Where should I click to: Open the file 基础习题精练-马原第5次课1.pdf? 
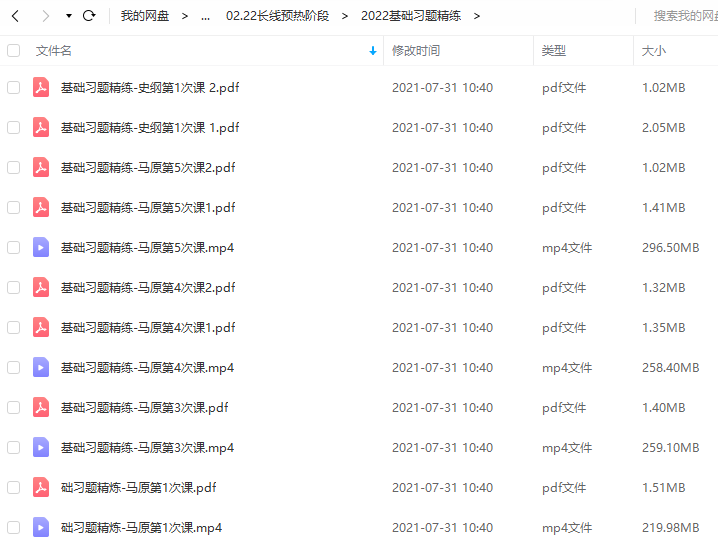tap(148, 208)
